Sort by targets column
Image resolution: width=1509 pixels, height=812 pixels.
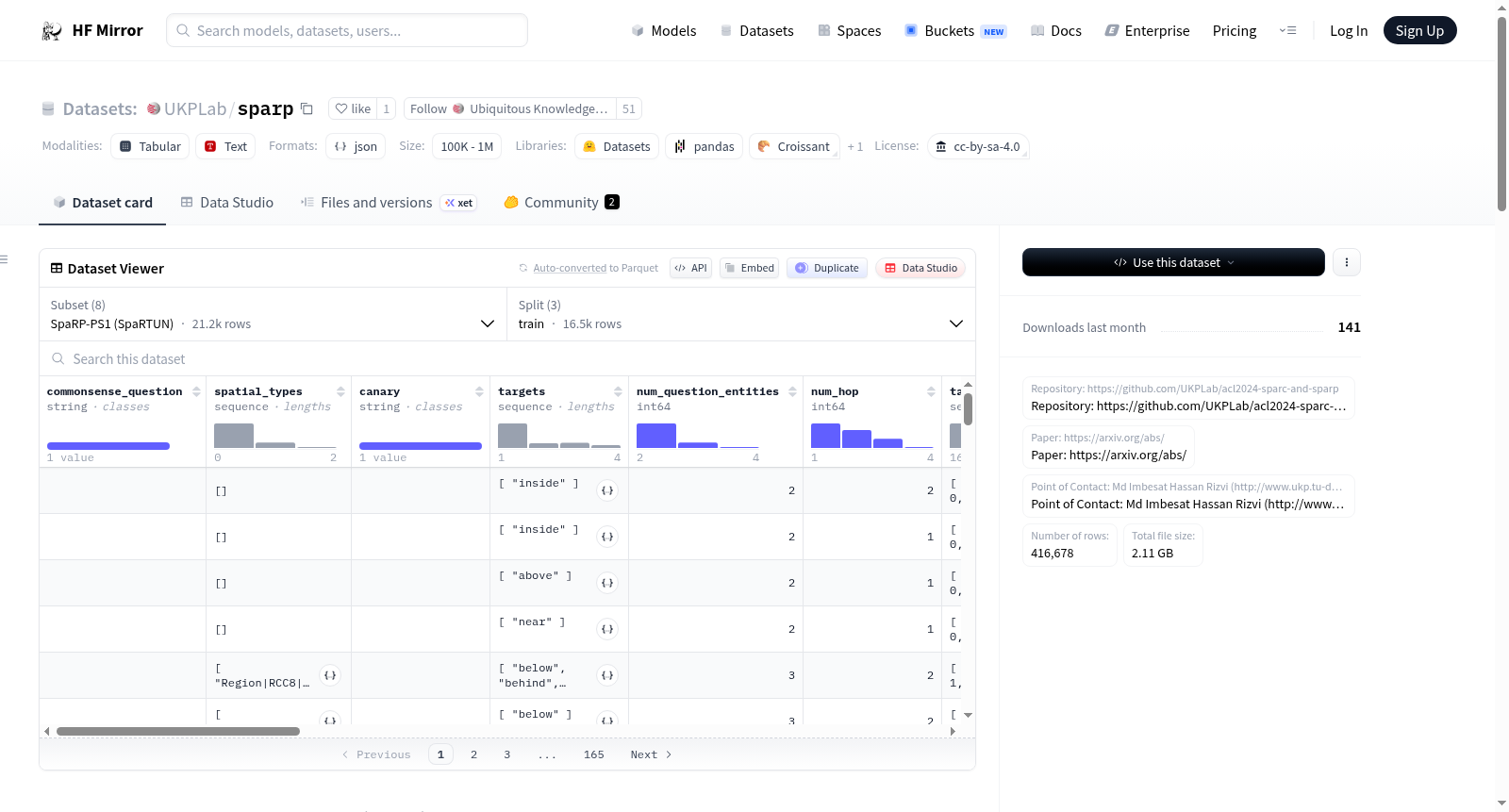618,391
